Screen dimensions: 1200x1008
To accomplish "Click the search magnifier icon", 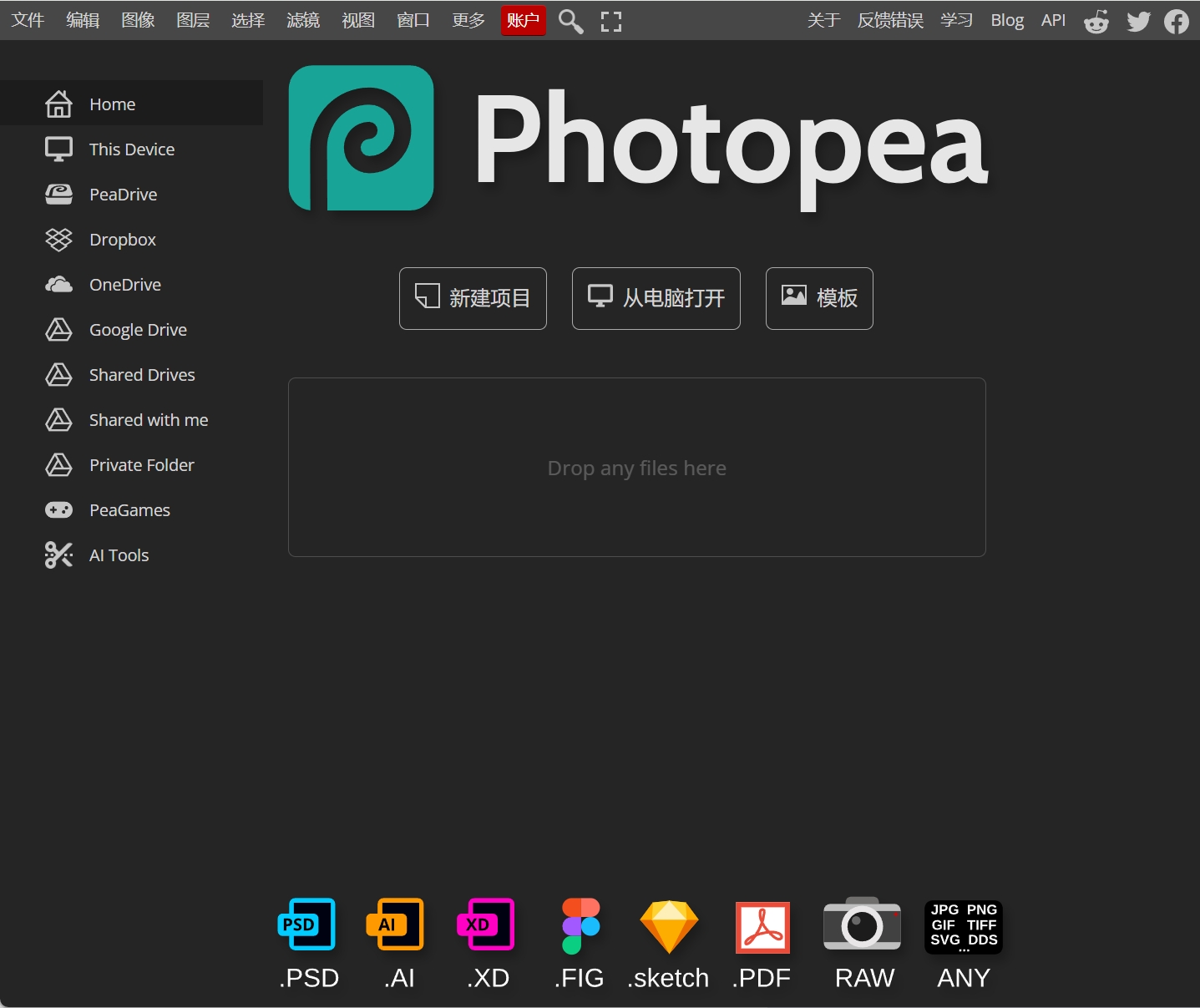I will click(571, 21).
